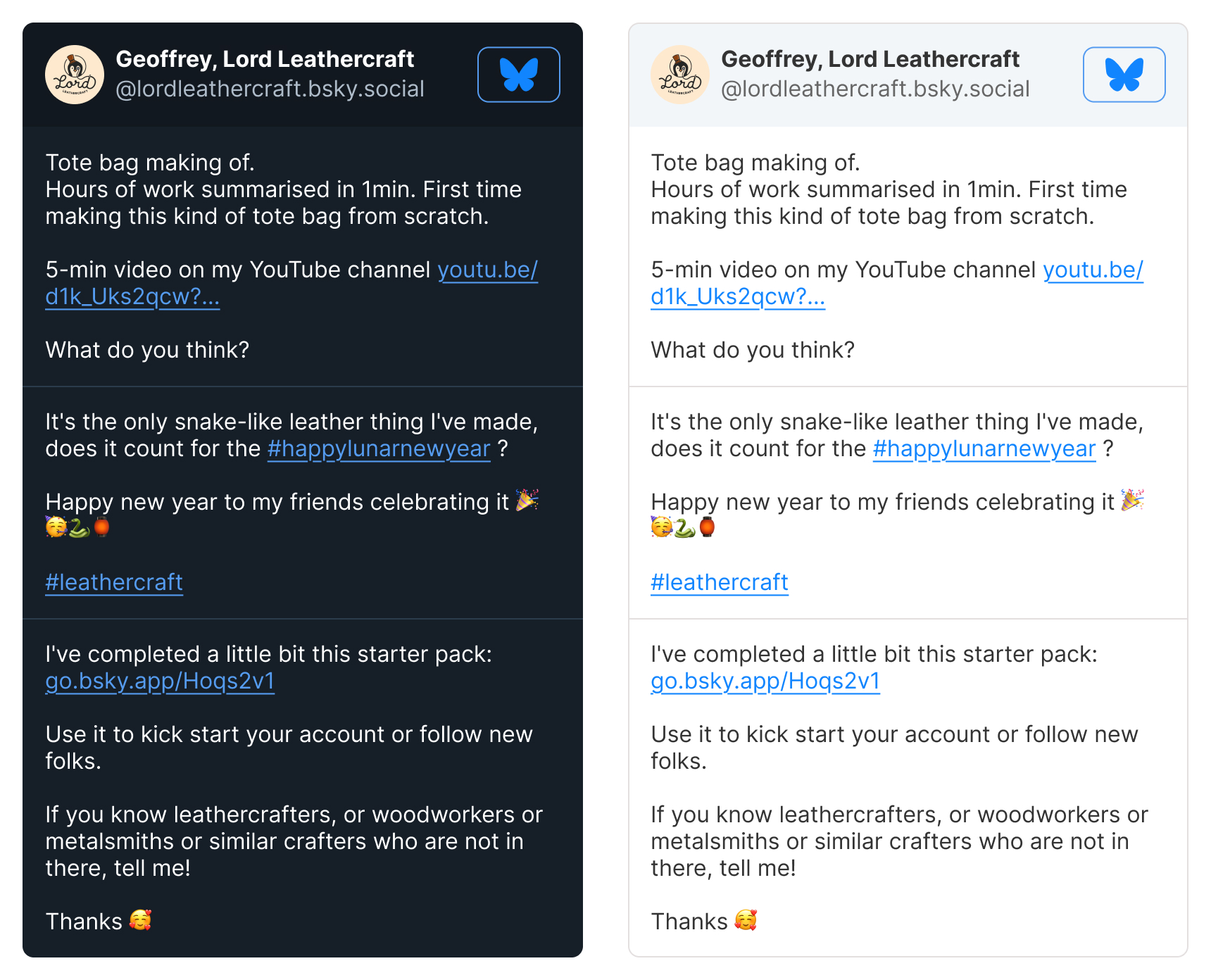Image resolution: width=1211 pixels, height=980 pixels.
Task: Click the "Thanks" hearts emoji in dark card
Action: coord(141,920)
